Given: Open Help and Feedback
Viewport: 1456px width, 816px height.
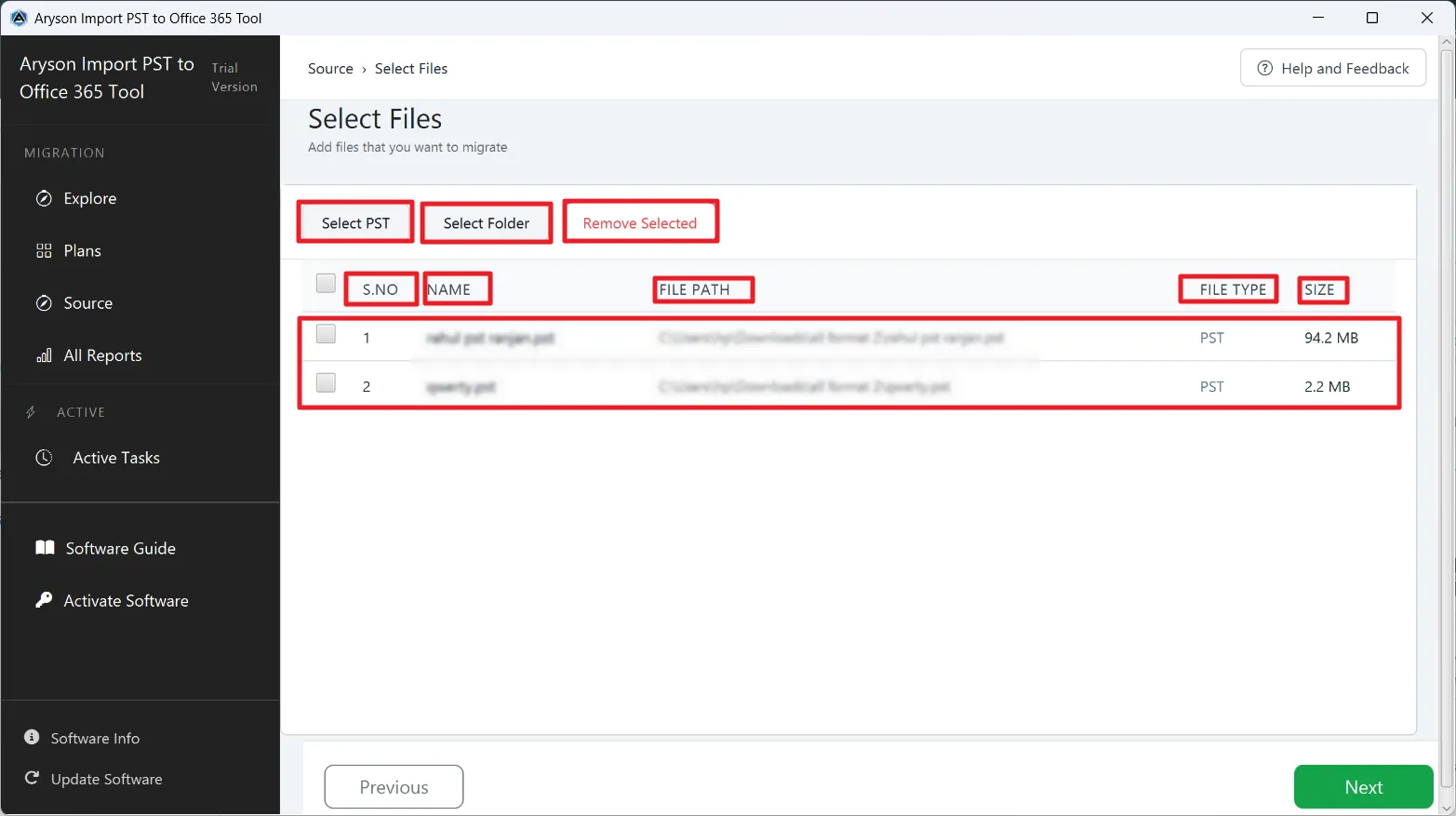Looking at the screenshot, I should [x=1333, y=68].
